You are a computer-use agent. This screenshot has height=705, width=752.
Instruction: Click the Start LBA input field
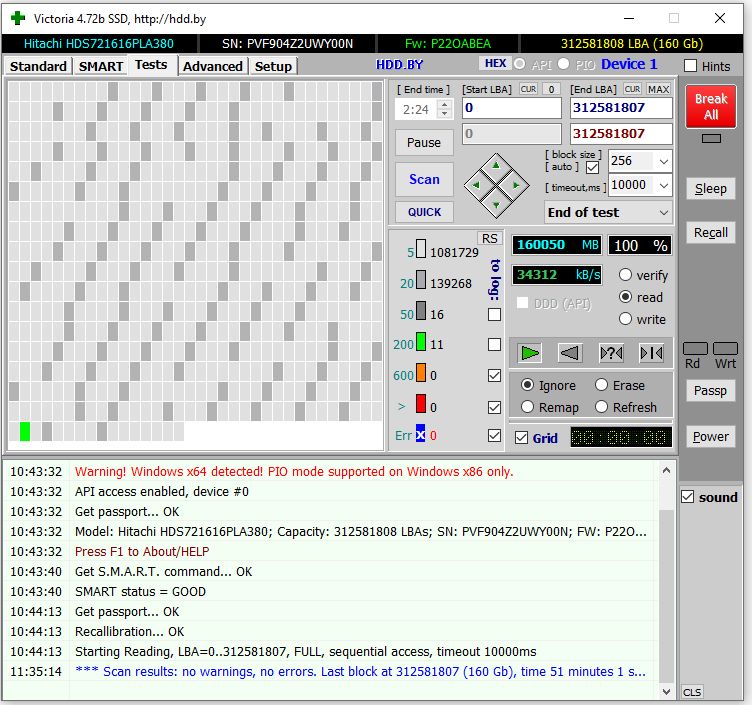point(512,108)
